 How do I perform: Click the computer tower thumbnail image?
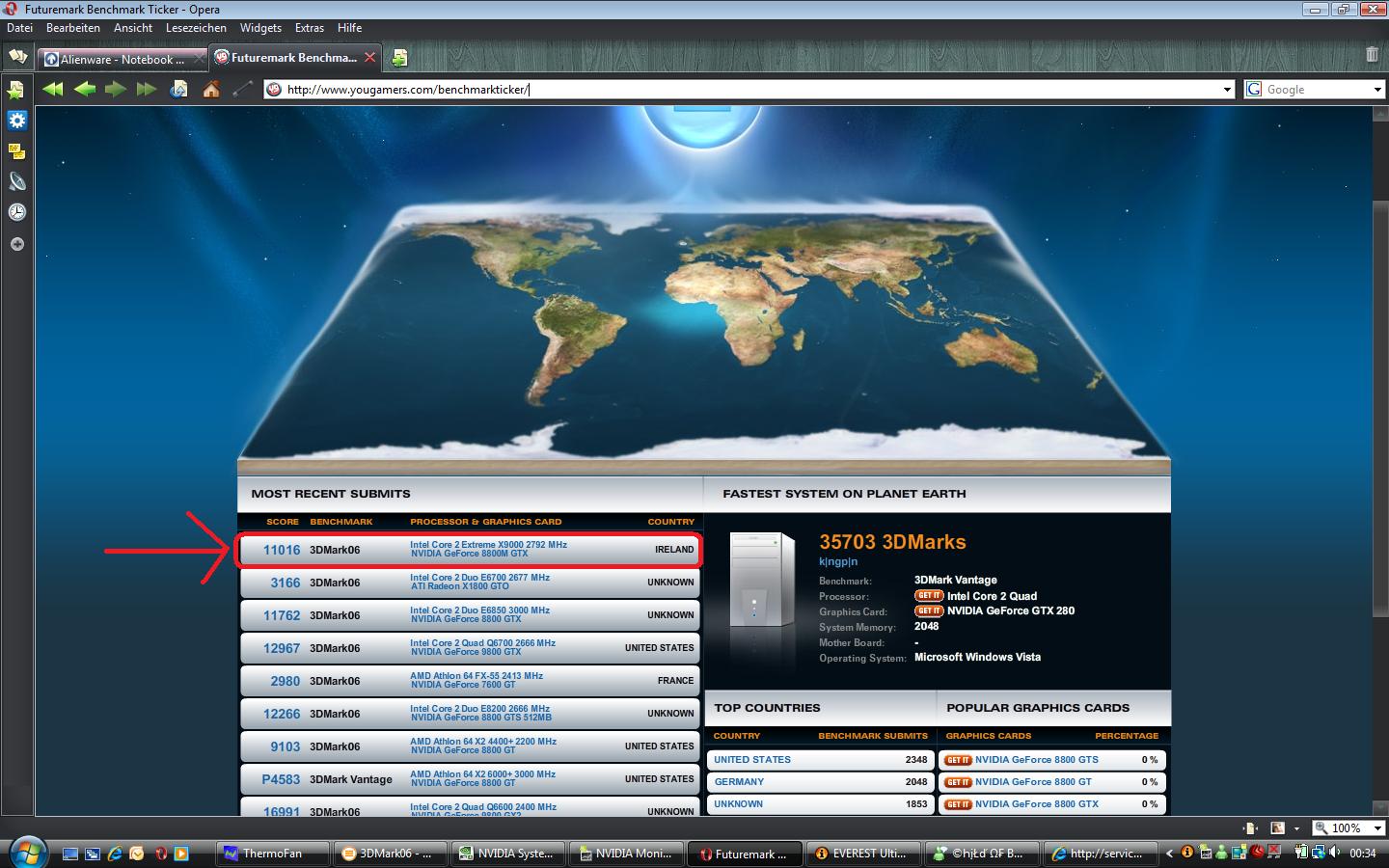762,581
